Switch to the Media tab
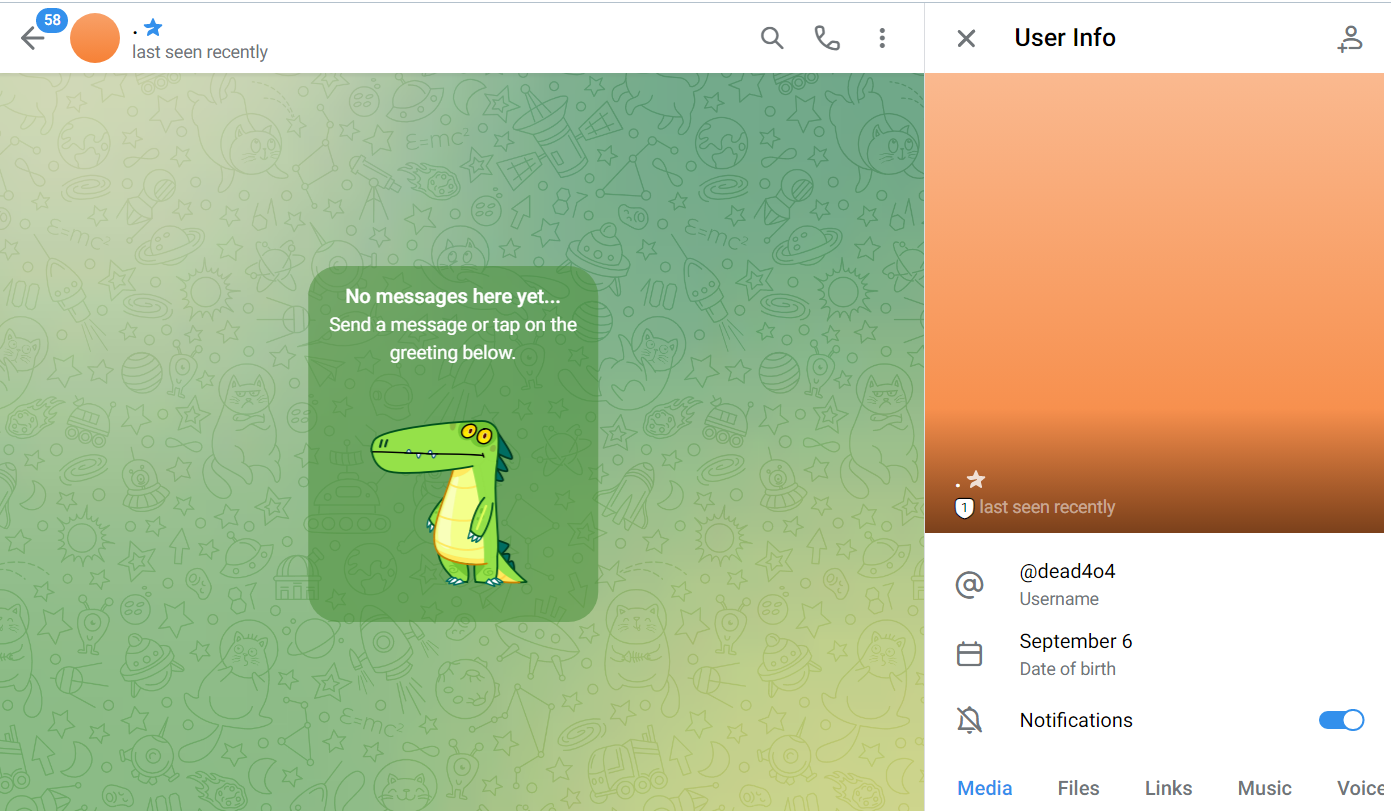Image resolution: width=1391 pixels, height=811 pixels. click(x=984, y=788)
